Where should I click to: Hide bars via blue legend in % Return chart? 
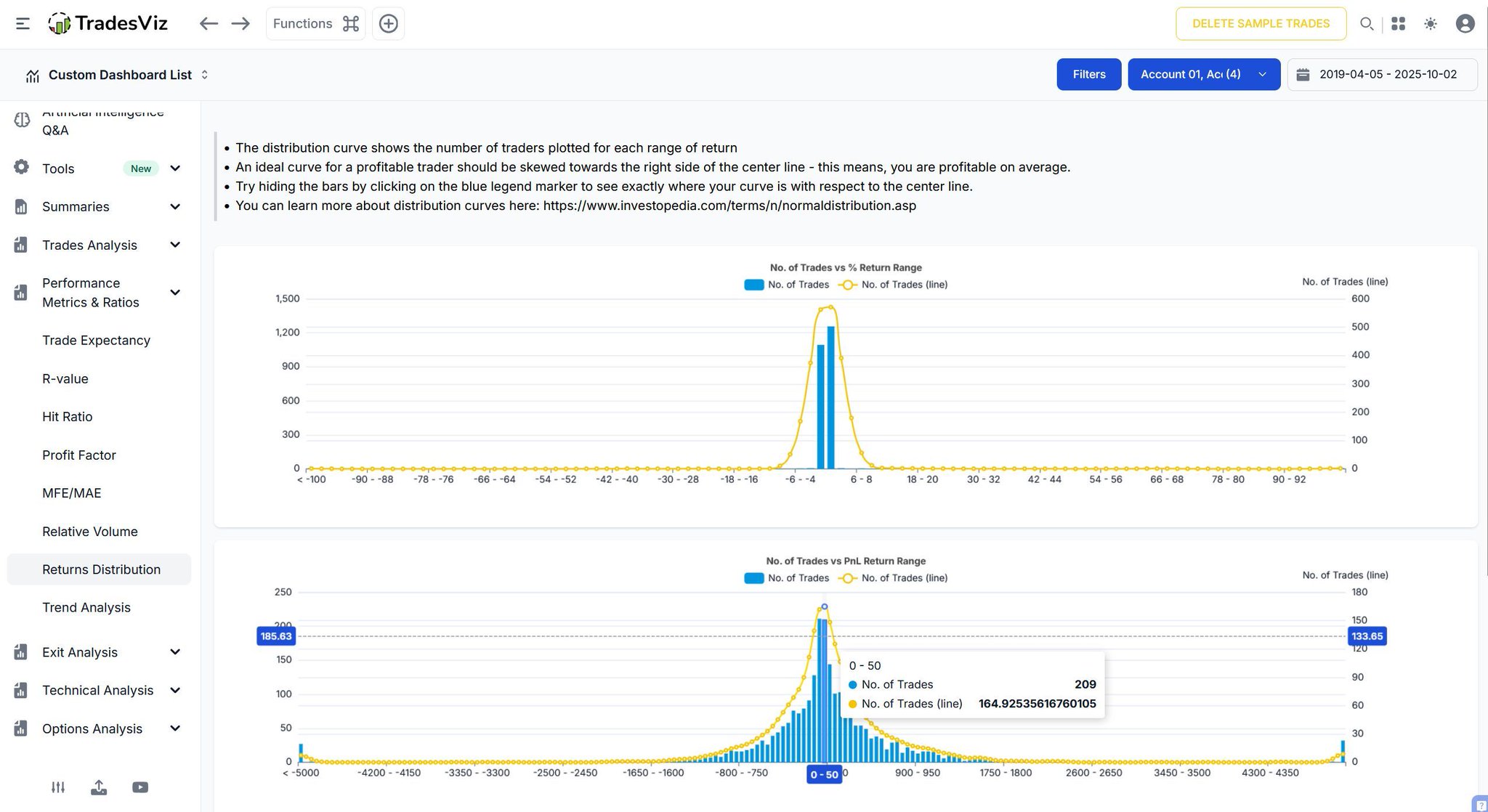pyautogui.click(x=753, y=285)
